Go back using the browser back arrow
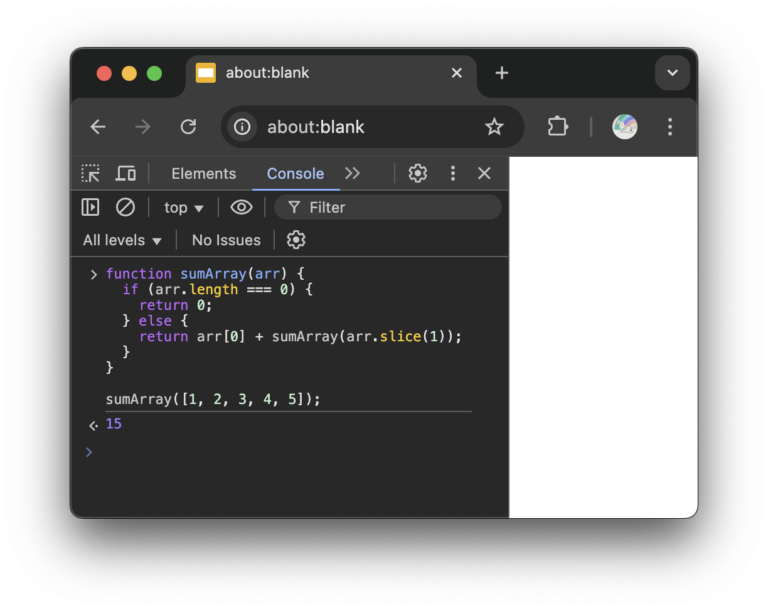Image resolution: width=768 pixels, height=611 pixels. click(98, 127)
